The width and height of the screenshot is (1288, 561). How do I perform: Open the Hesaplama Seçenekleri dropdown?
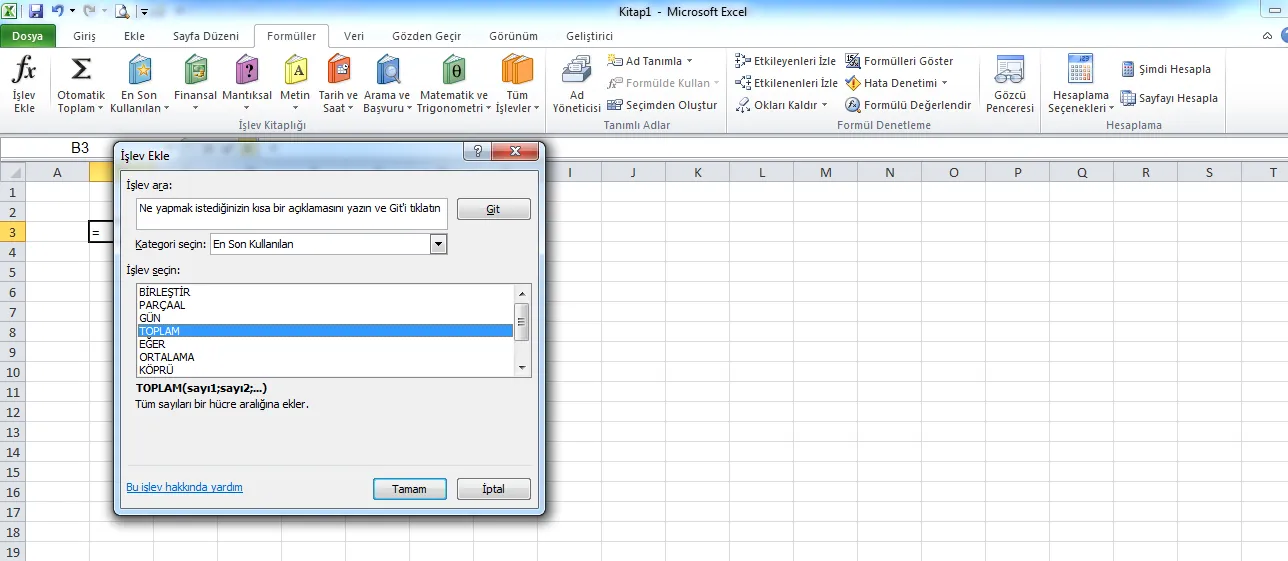point(1080,86)
